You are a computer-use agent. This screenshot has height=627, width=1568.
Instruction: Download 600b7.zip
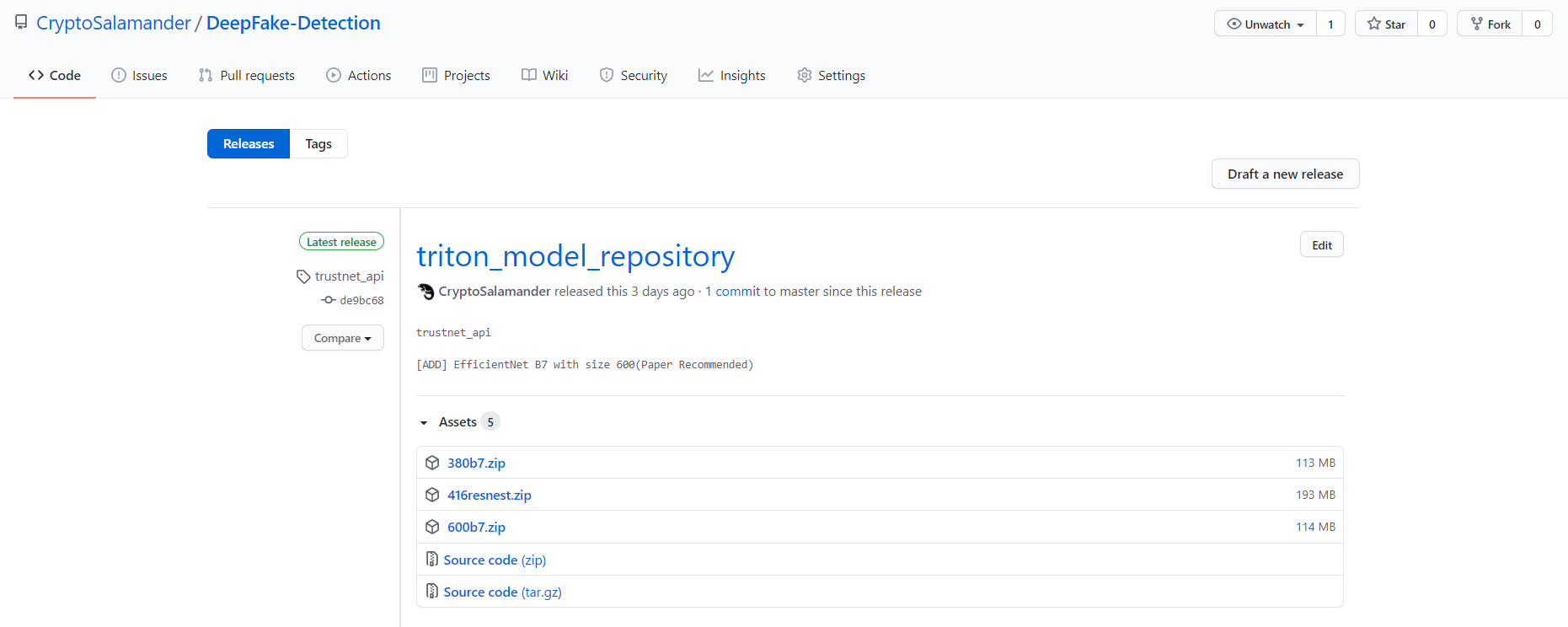click(x=476, y=527)
